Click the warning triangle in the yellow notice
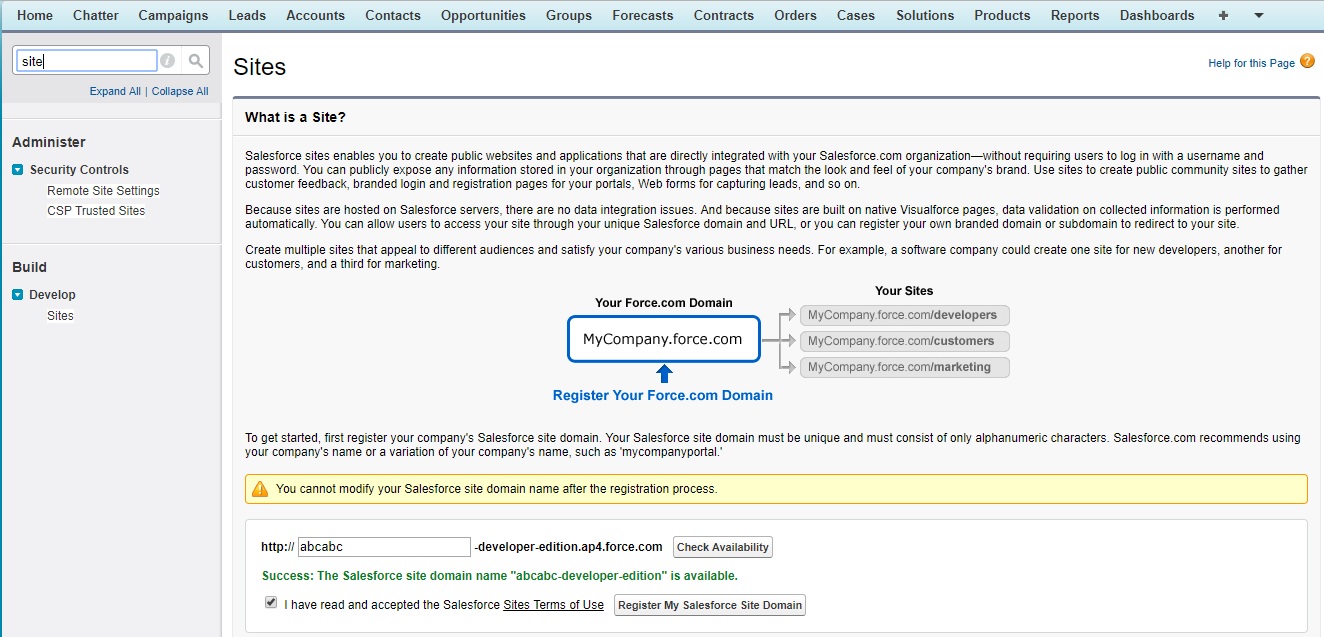The height and width of the screenshot is (637, 1324). click(x=261, y=488)
